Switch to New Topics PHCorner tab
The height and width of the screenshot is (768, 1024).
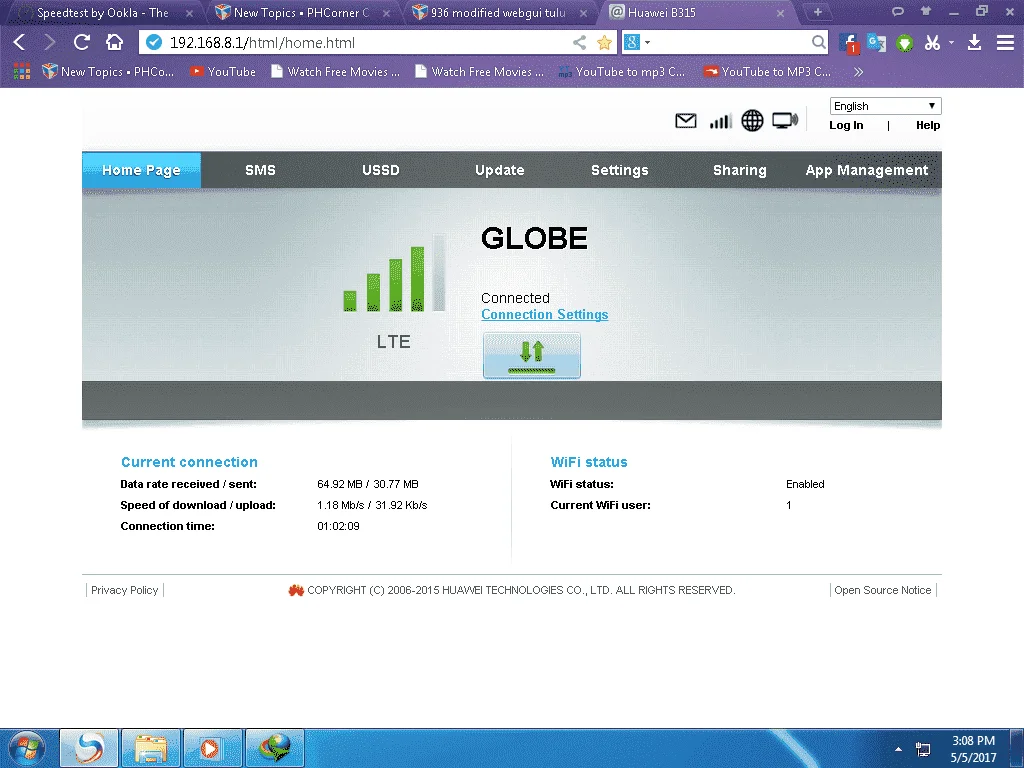[301, 12]
